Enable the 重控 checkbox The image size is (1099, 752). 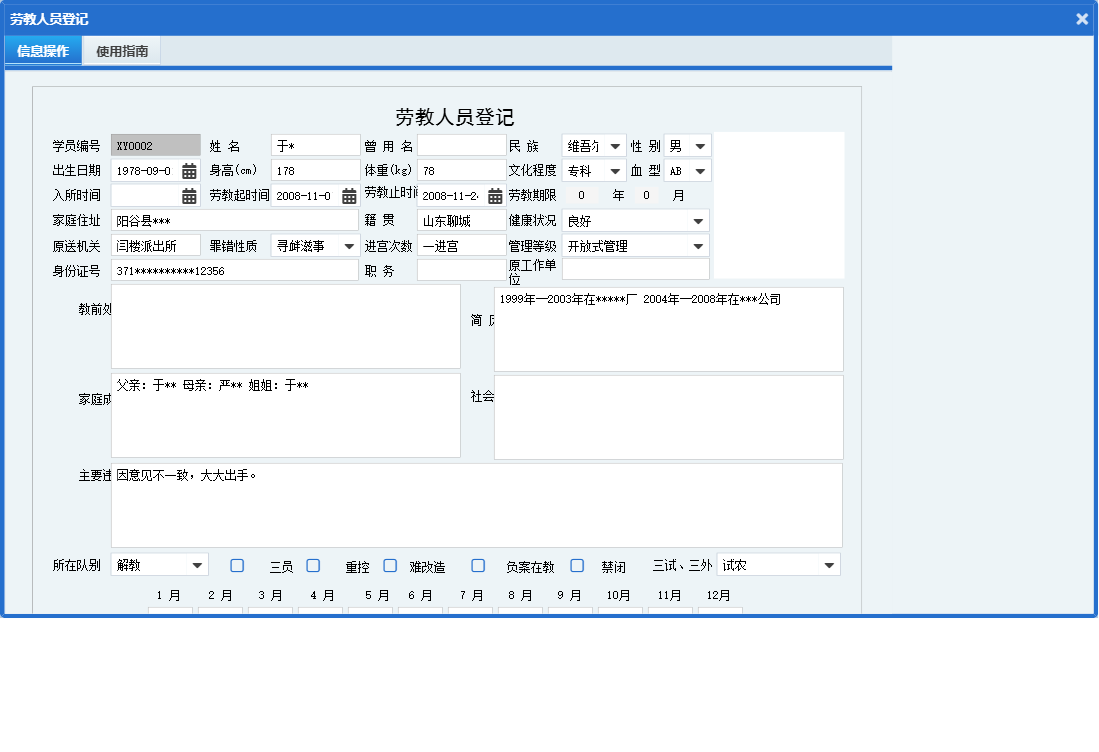pyautogui.click(x=313, y=565)
